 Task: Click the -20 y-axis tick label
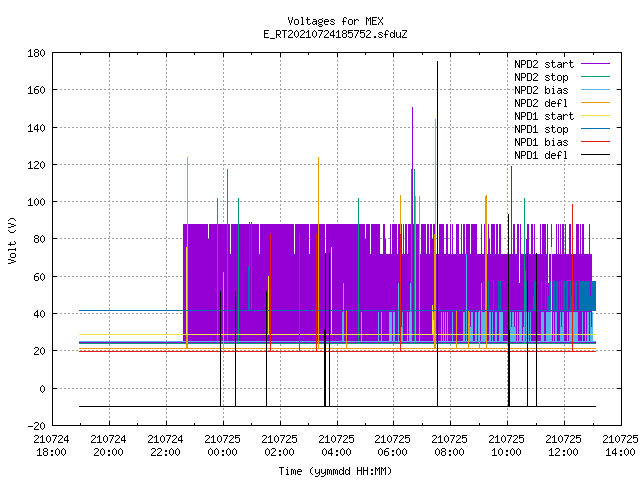click(36, 426)
